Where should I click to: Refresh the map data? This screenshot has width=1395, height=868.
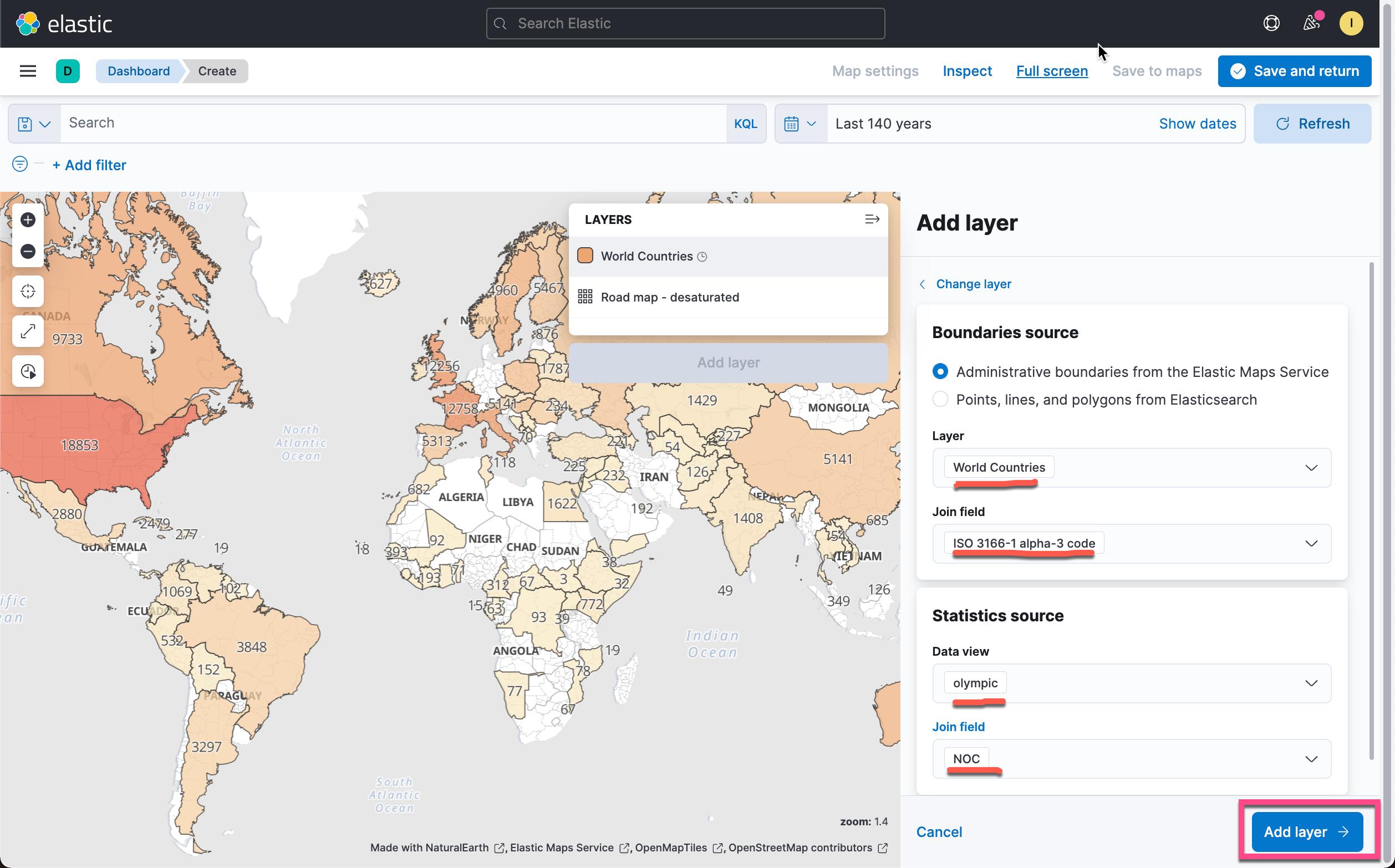point(1312,124)
